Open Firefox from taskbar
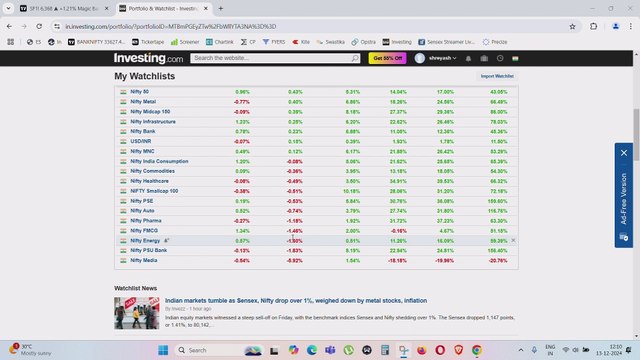 tap(422, 350)
